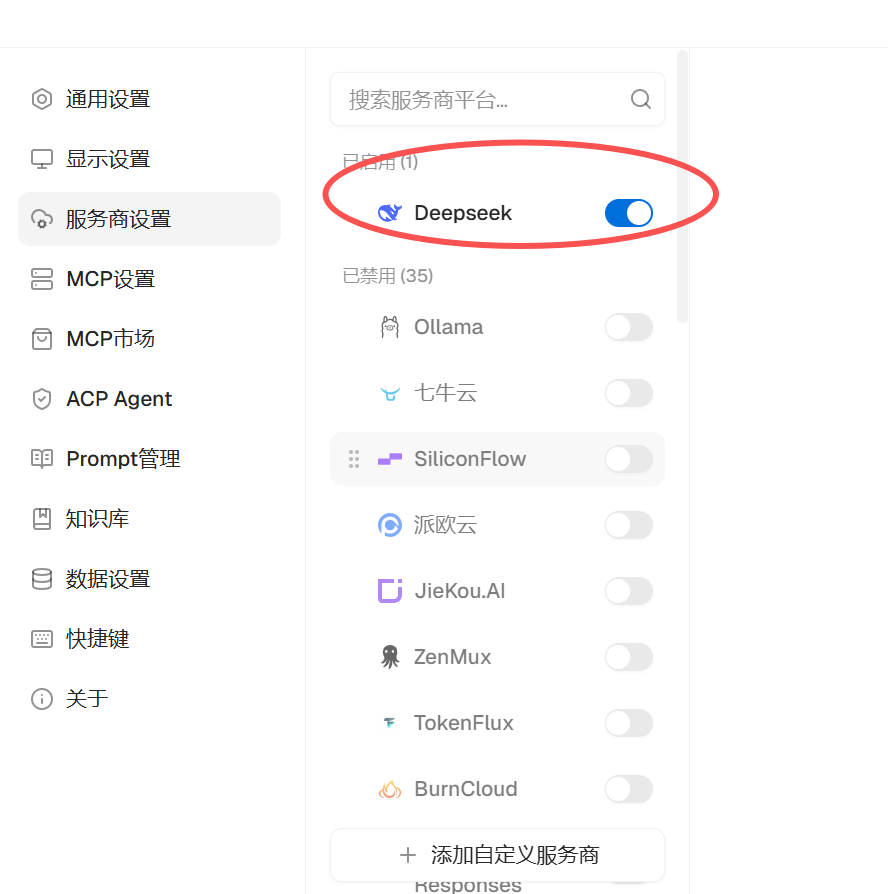
Task: Focus the 搜索服务商平台 search field
Action: click(x=497, y=99)
